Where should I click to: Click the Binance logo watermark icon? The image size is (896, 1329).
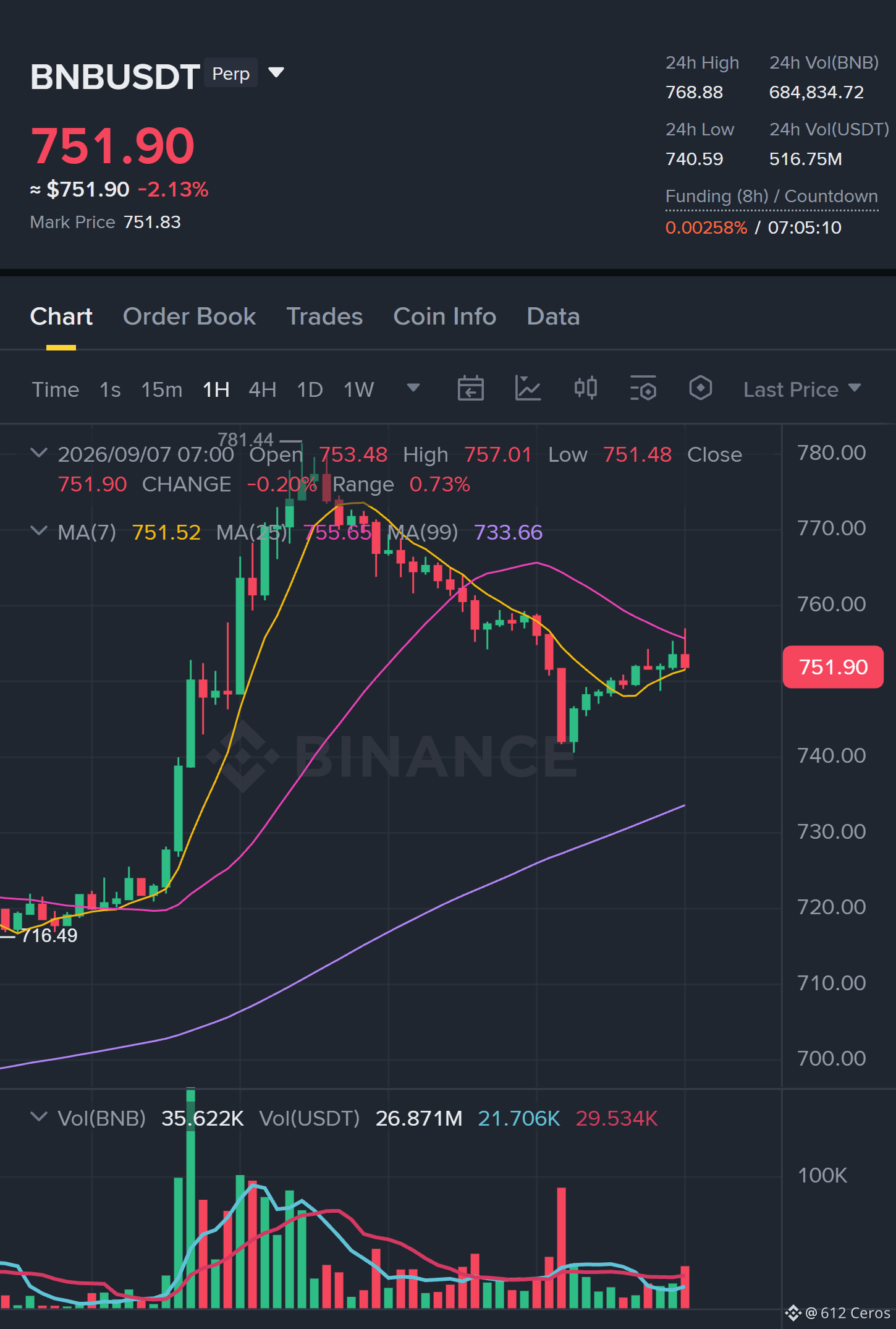pyautogui.click(x=242, y=755)
